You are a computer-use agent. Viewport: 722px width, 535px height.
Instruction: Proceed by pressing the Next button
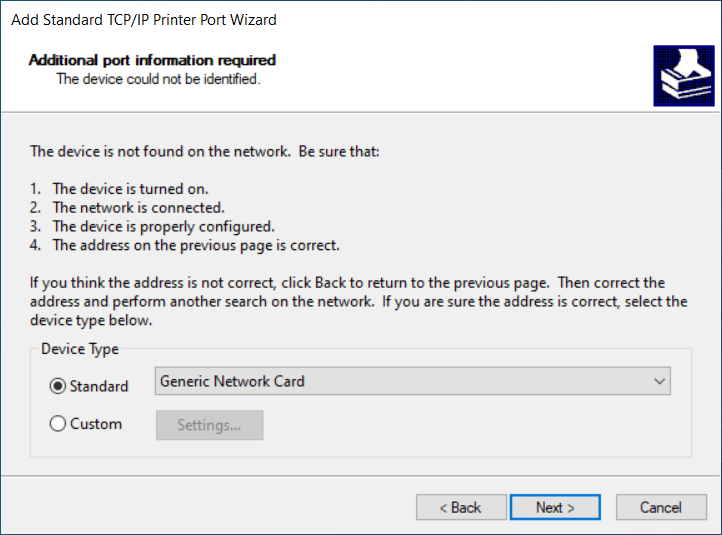[555, 507]
